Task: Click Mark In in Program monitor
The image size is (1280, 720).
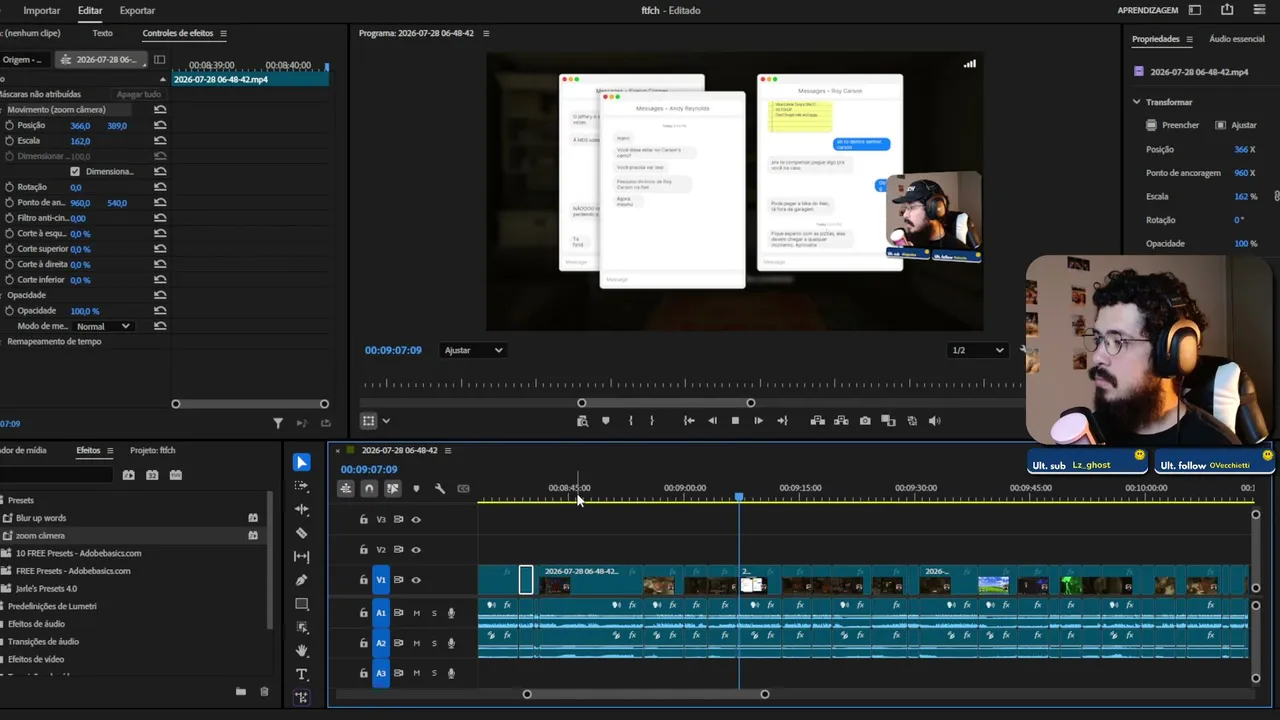Action: click(630, 421)
